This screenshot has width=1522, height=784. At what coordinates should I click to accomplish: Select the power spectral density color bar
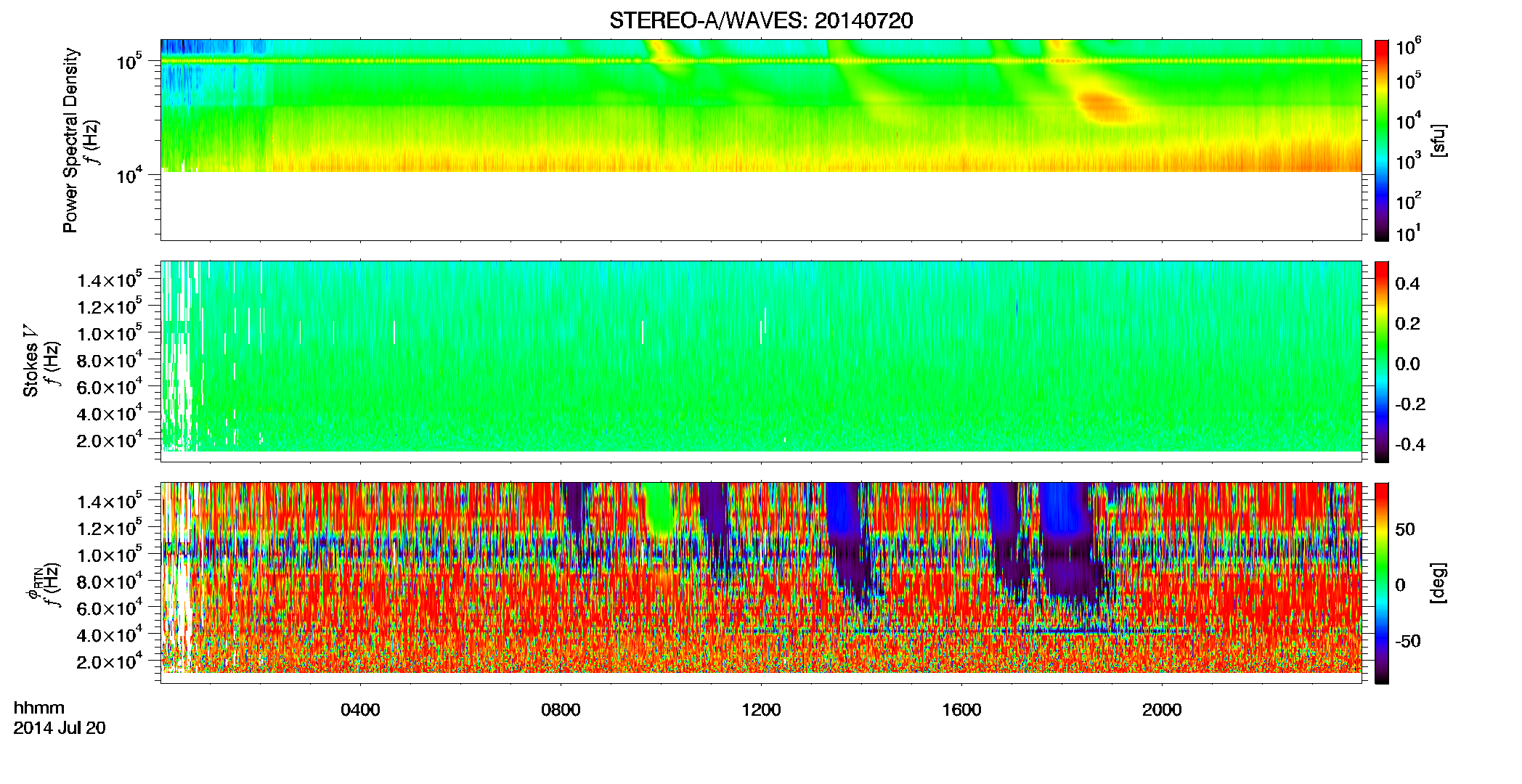pyautogui.click(x=1382, y=140)
